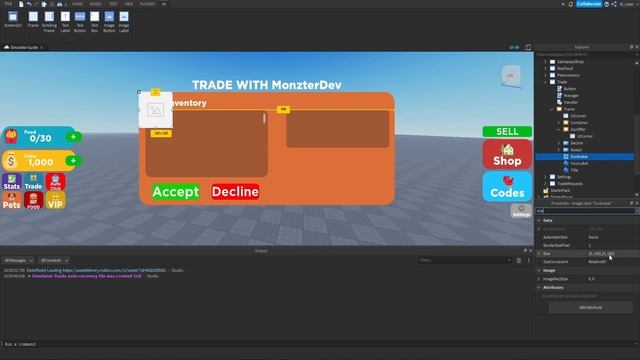Screen dimensions: 640x360
Task: Switch to the MODEL ribbon tab
Action: [x=95, y=4]
